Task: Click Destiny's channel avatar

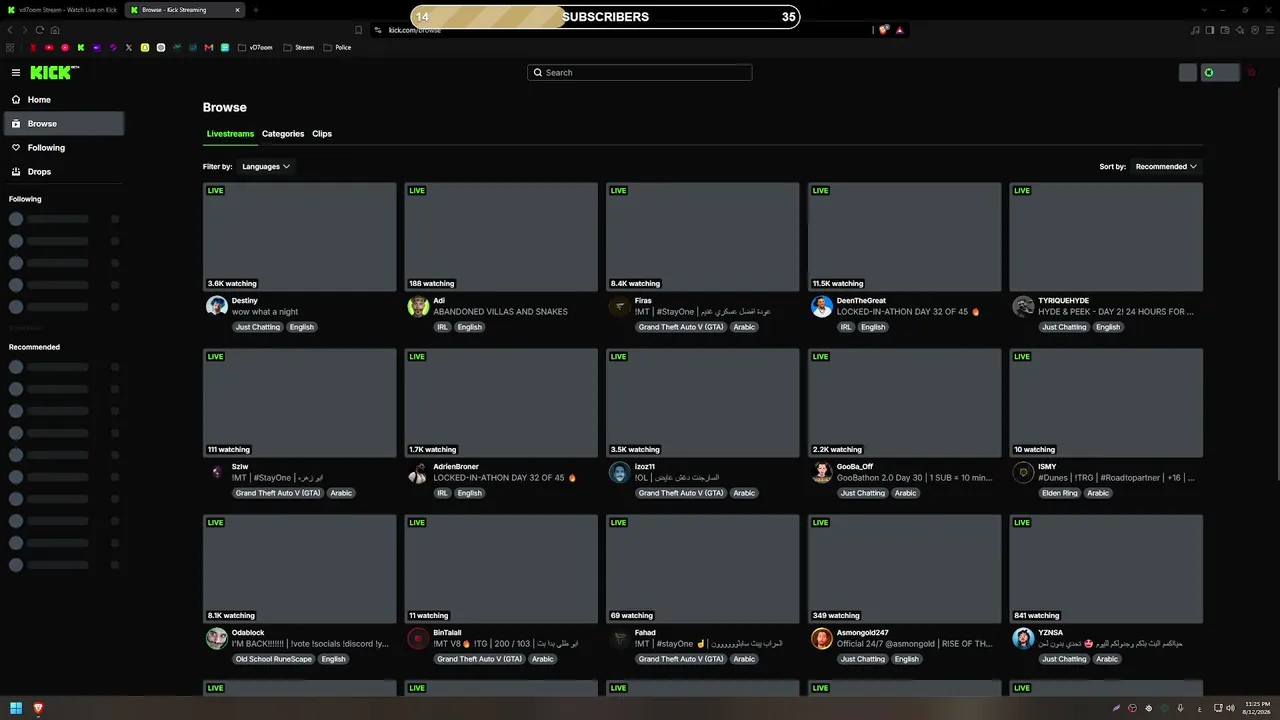Action: 217,306
